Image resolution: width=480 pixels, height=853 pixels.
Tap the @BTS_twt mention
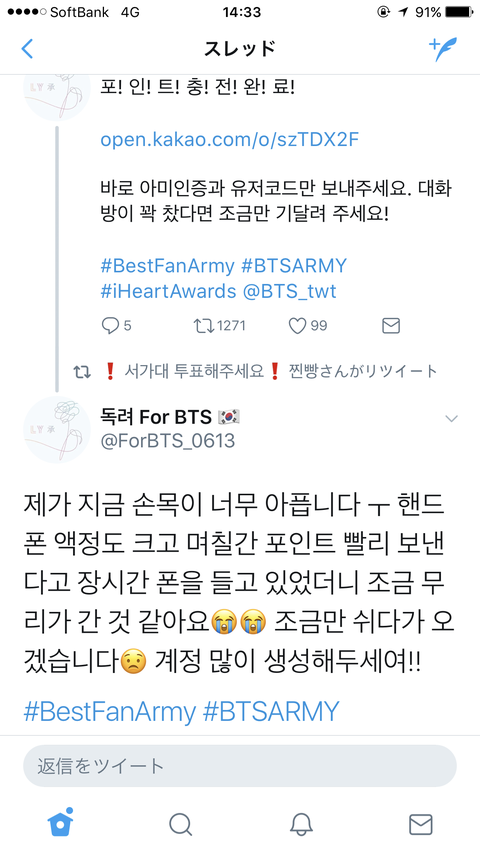289,291
